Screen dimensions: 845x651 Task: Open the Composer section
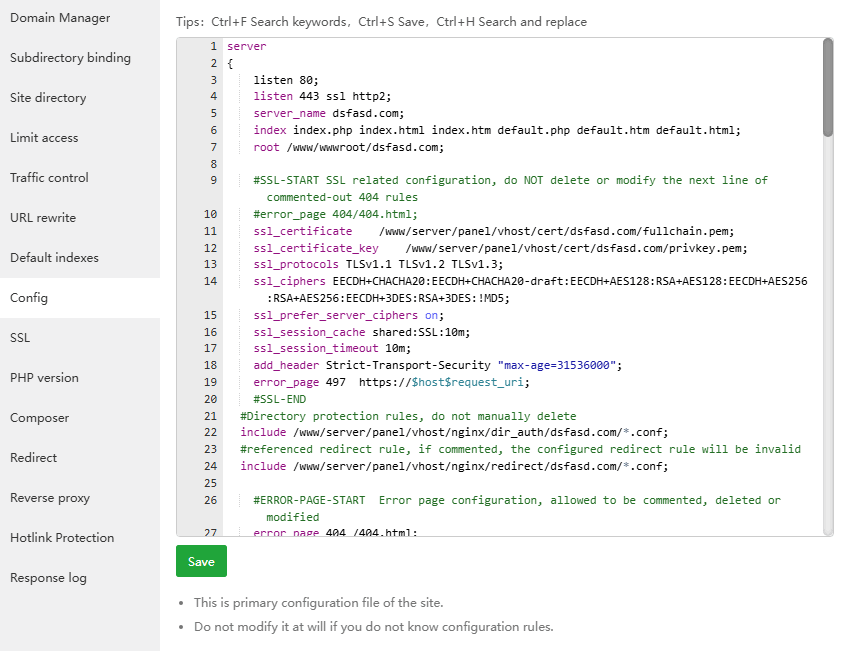tap(39, 418)
